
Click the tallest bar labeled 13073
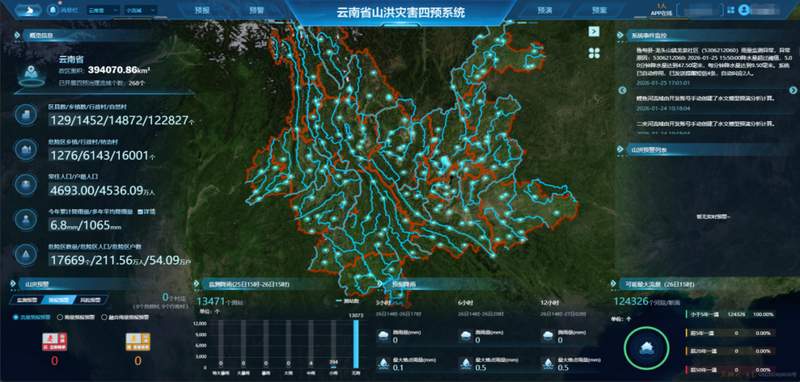coord(356,343)
